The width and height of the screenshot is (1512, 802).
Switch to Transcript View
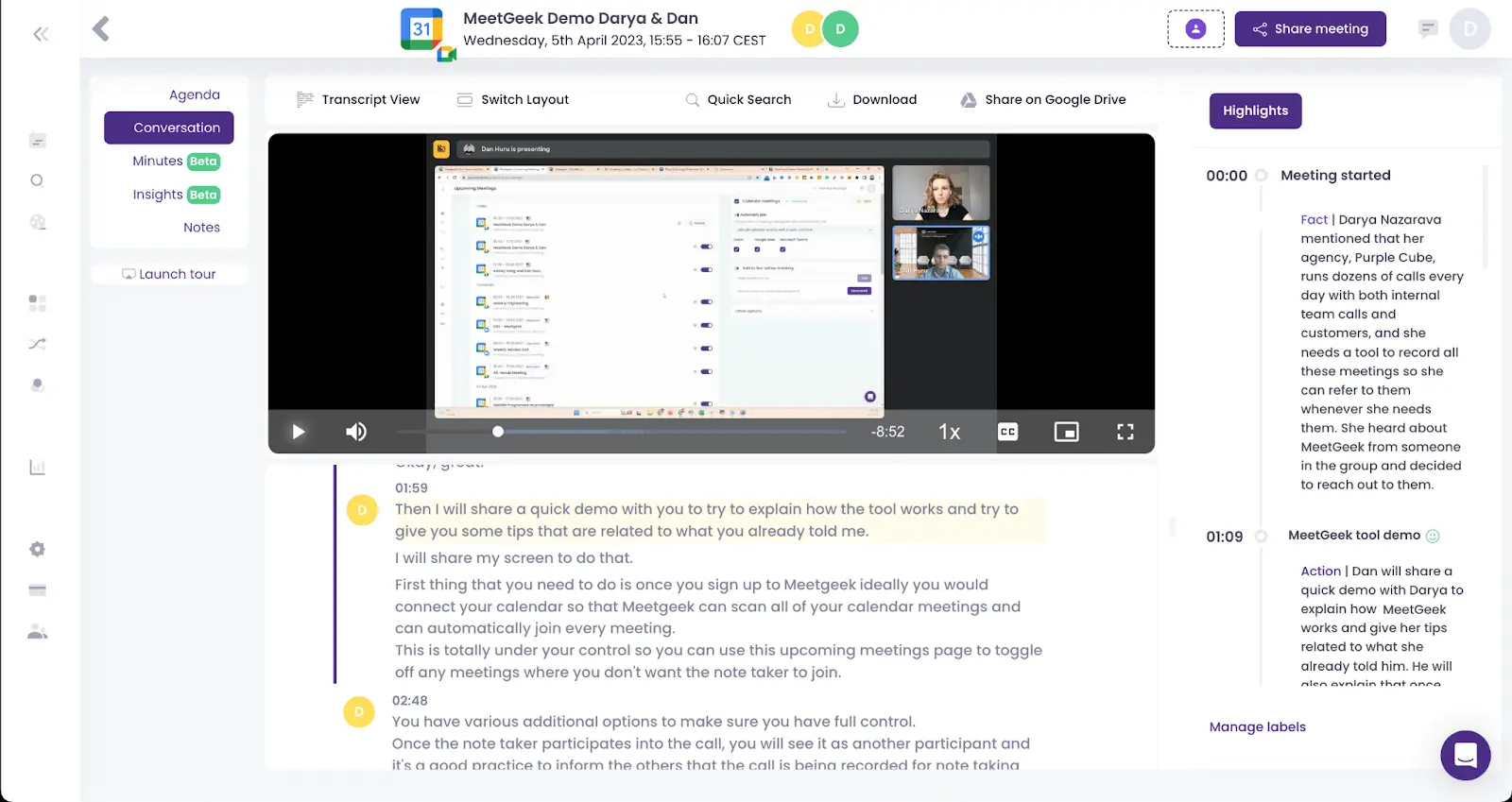coord(358,99)
